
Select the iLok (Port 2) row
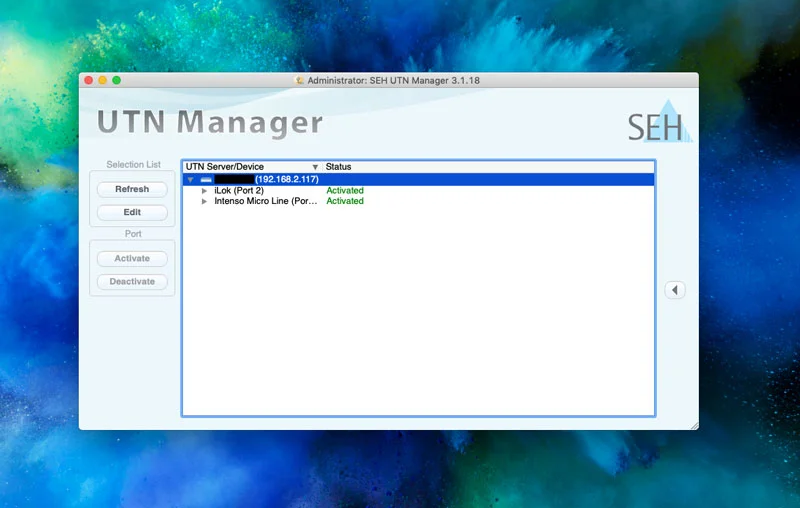tap(418, 191)
